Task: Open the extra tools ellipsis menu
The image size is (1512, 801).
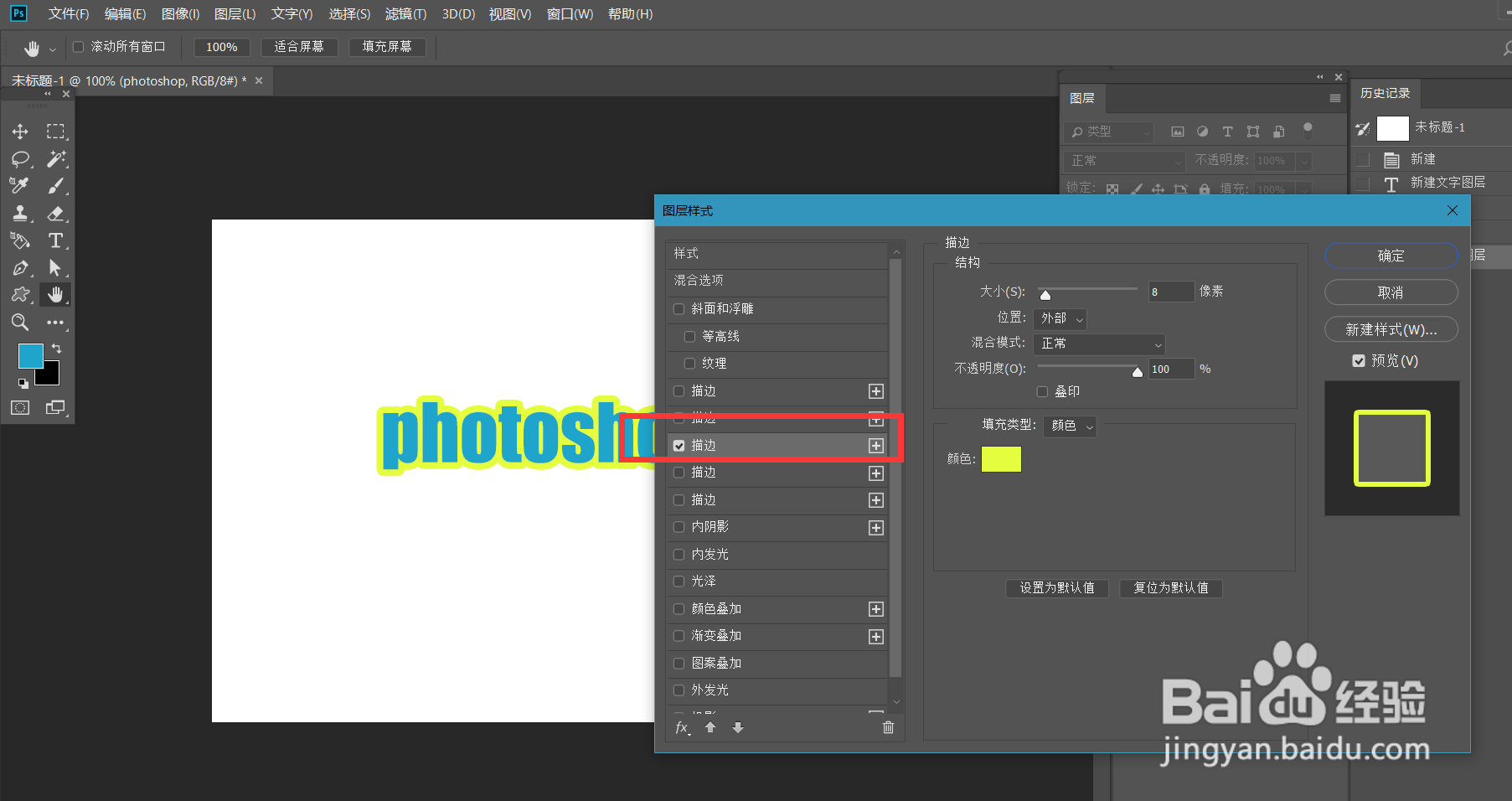Action: coord(55,322)
